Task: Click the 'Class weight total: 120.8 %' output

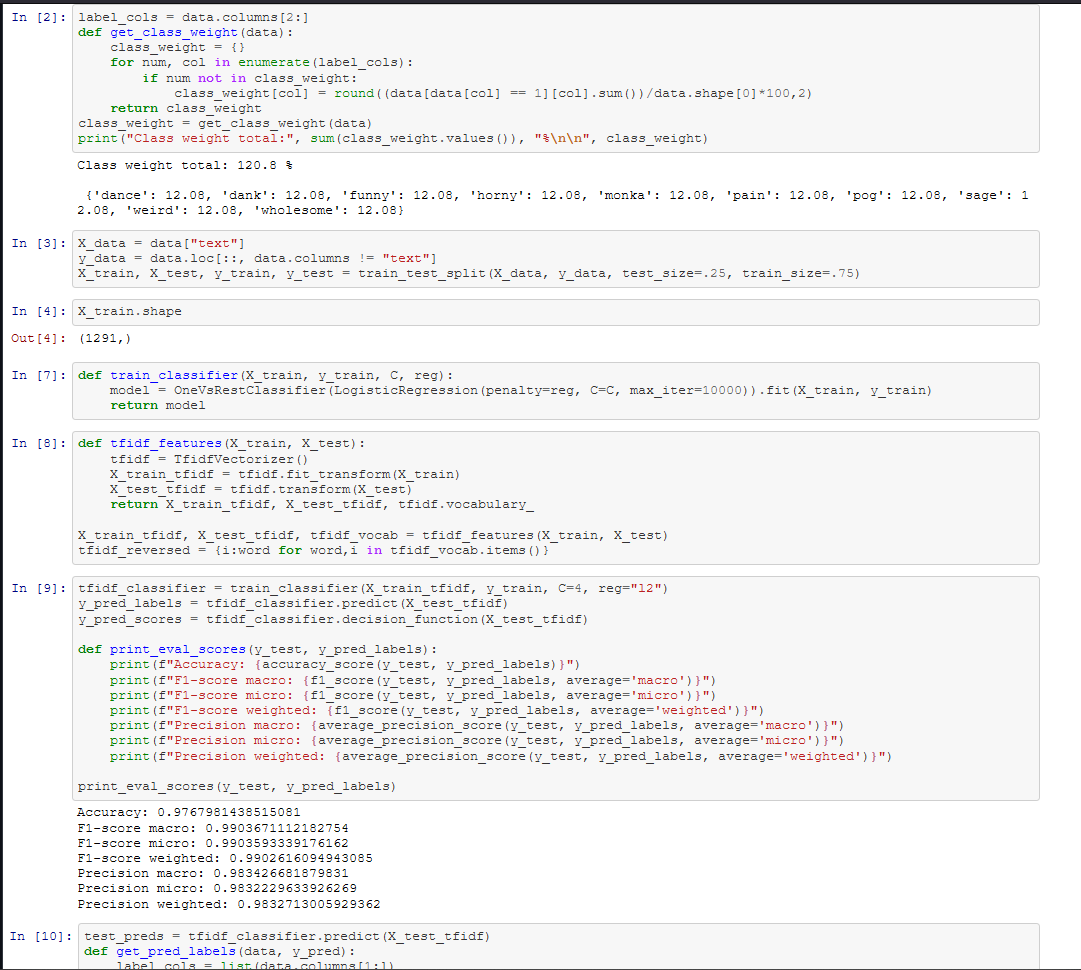Action: 185,165
